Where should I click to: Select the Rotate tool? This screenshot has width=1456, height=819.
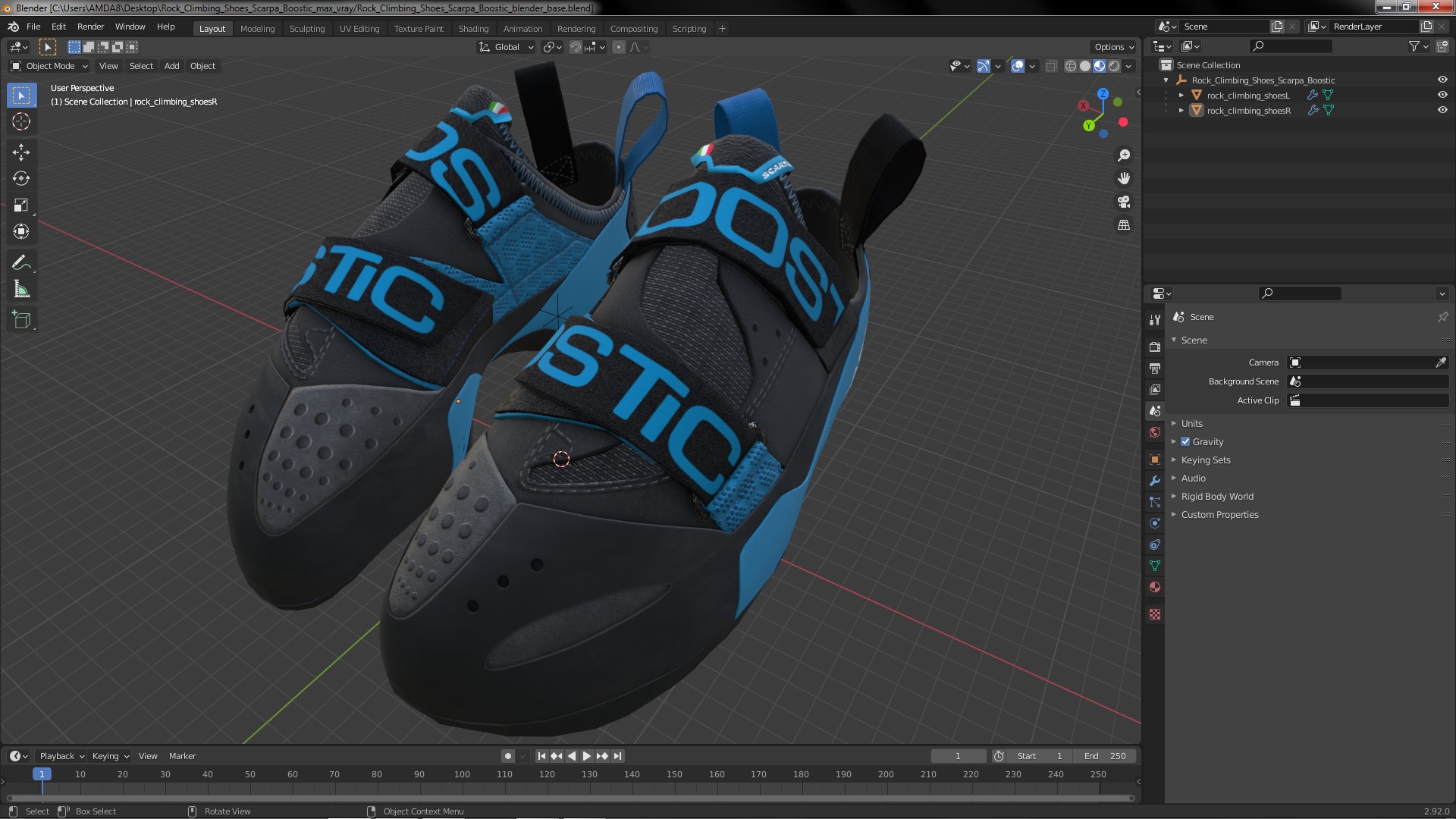pos(21,179)
